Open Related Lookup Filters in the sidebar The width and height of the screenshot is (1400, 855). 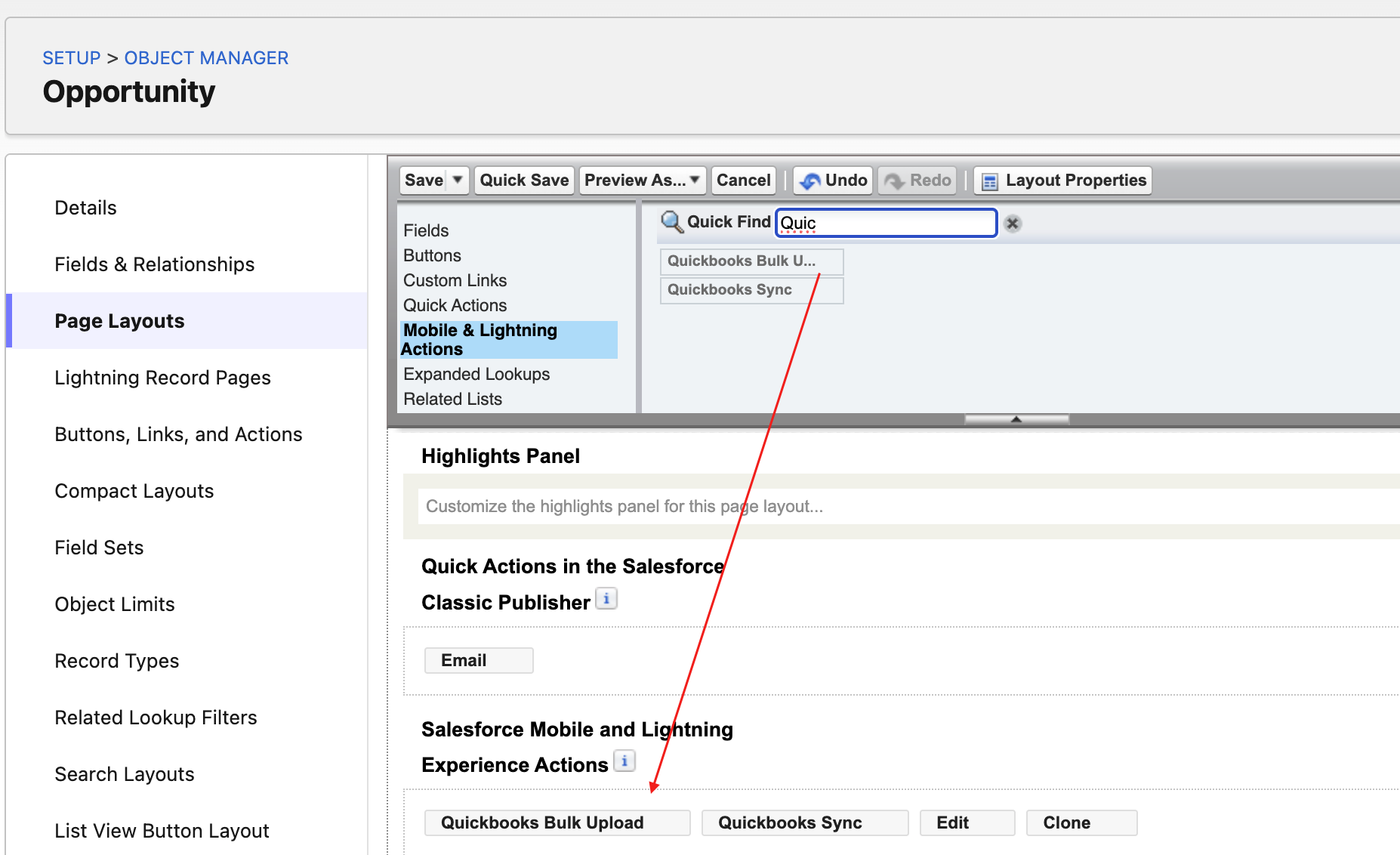tap(156, 718)
